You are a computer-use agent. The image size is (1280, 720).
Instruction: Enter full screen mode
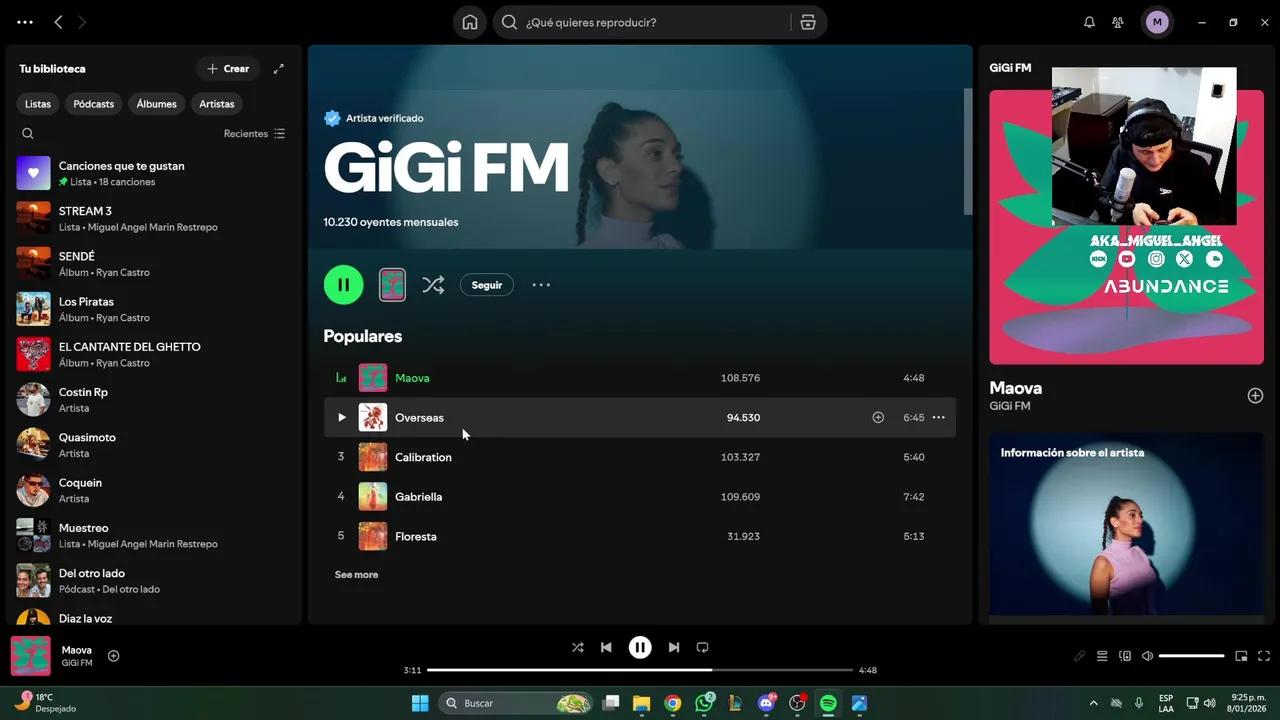point(1264,656)
